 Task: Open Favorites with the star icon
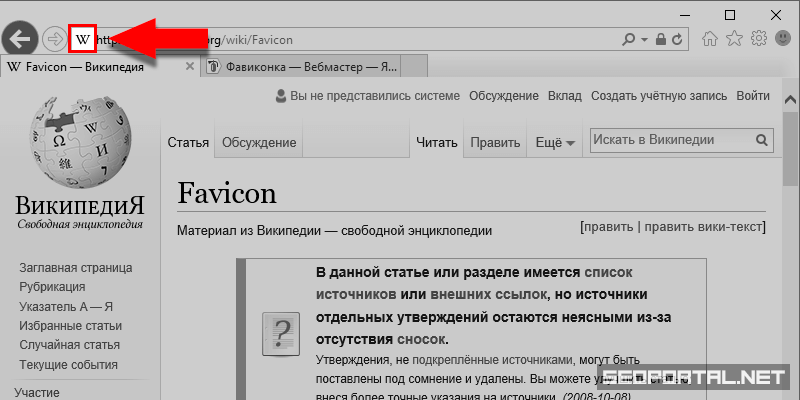click(x=735, y=40)
